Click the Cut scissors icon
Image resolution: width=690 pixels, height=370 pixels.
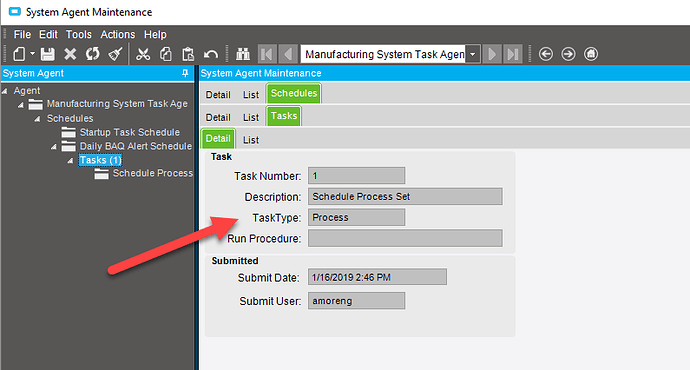click(x=143, y=54)
